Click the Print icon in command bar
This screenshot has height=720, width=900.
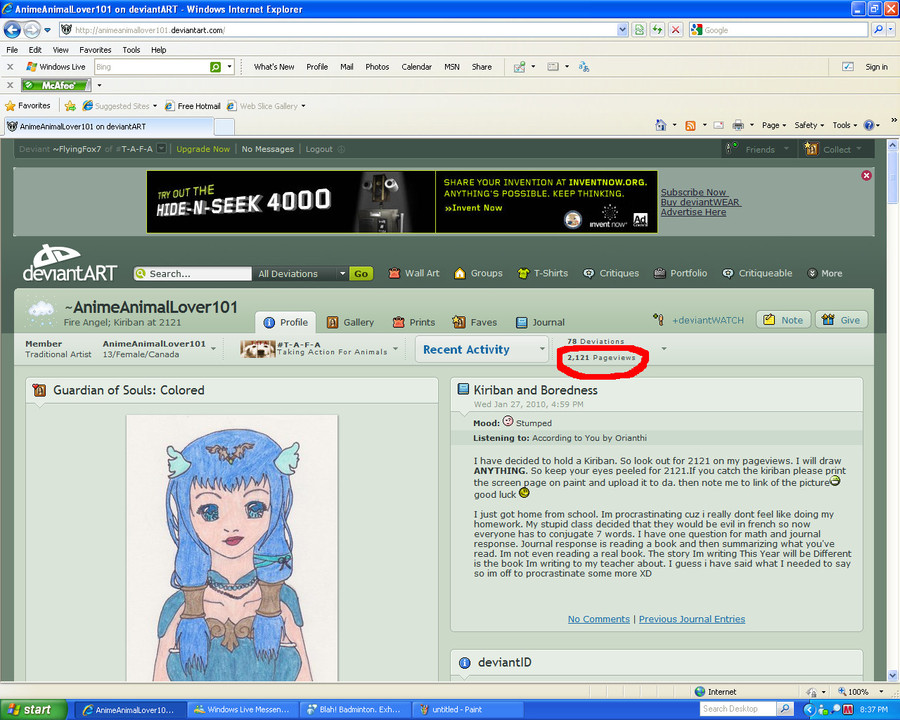[x=738, y=125]
